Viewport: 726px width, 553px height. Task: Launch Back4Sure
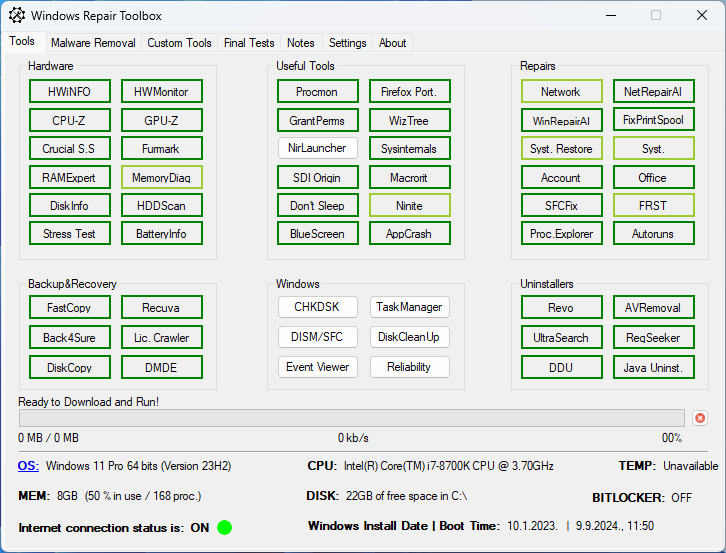(69, 337)
